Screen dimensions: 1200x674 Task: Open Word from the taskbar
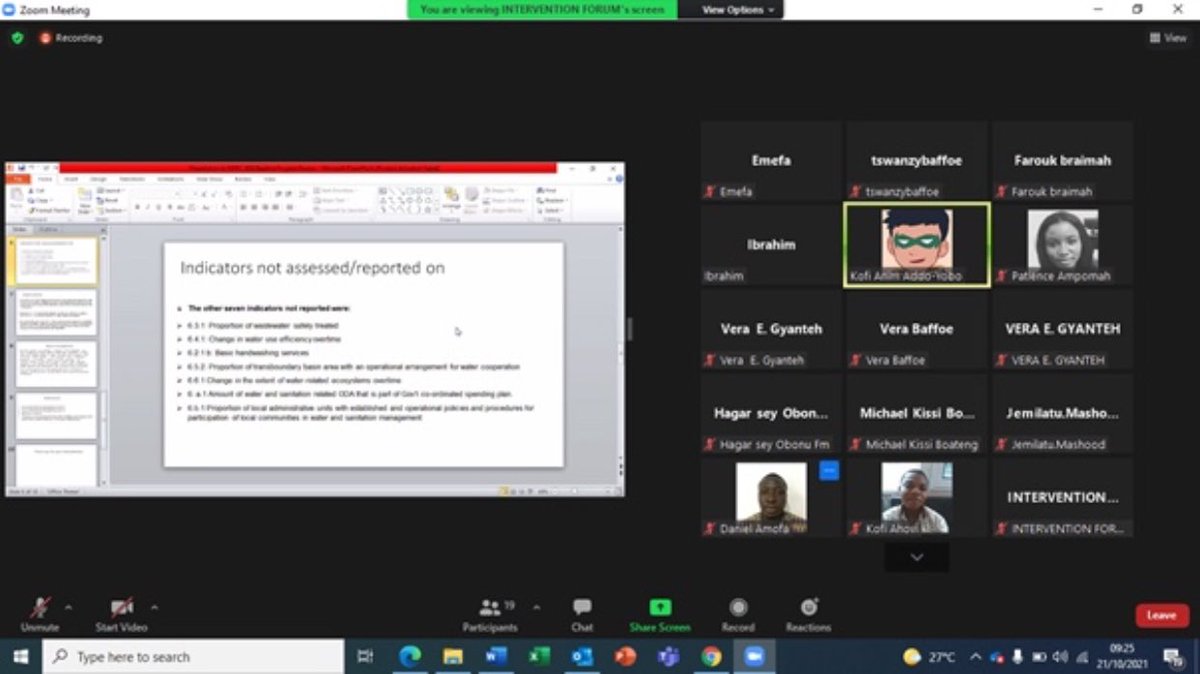click(496, 657)
